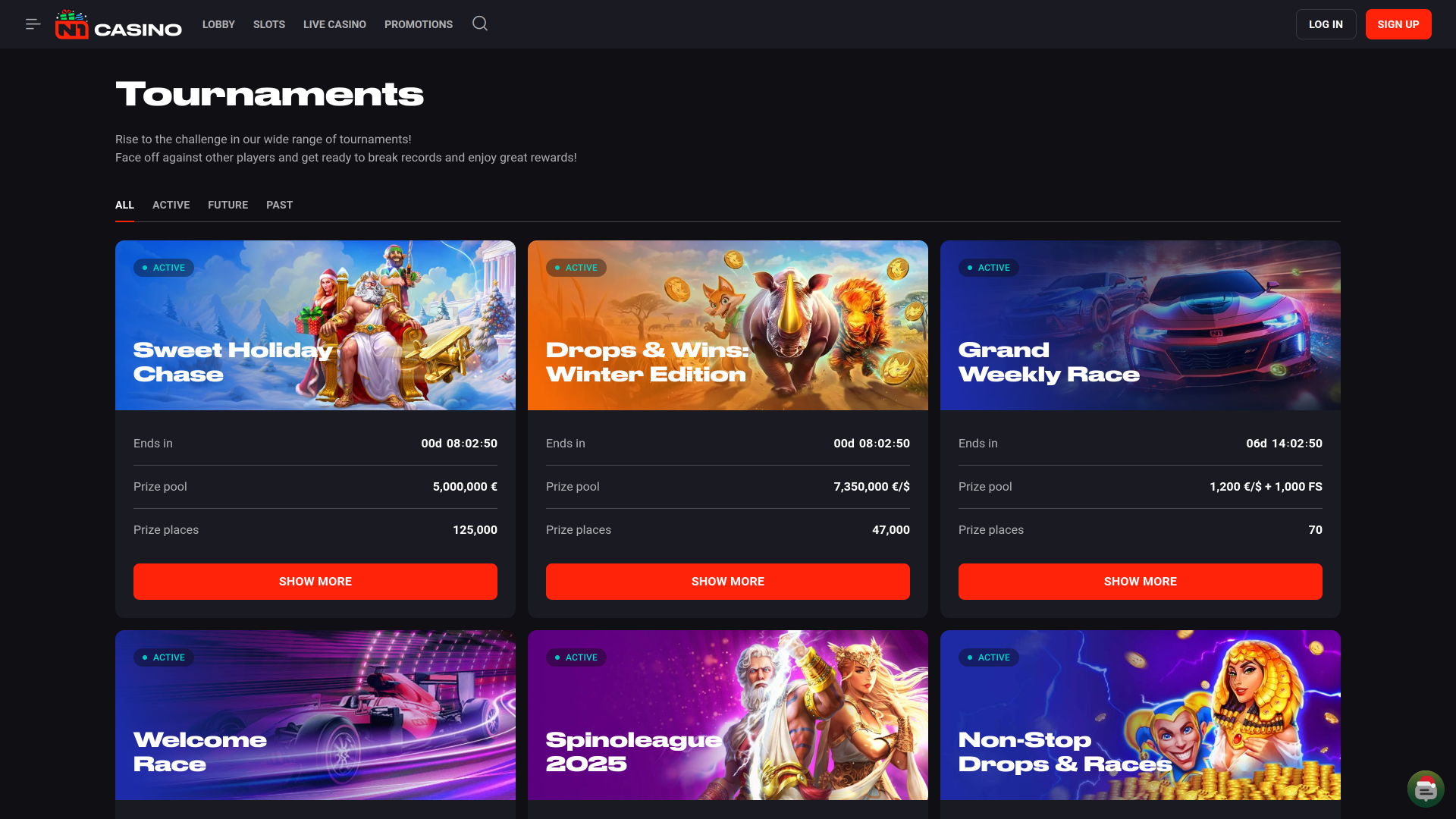Screen dimensions: 1456x819
Task: View PAST tournaments
Action: [279, 205]
